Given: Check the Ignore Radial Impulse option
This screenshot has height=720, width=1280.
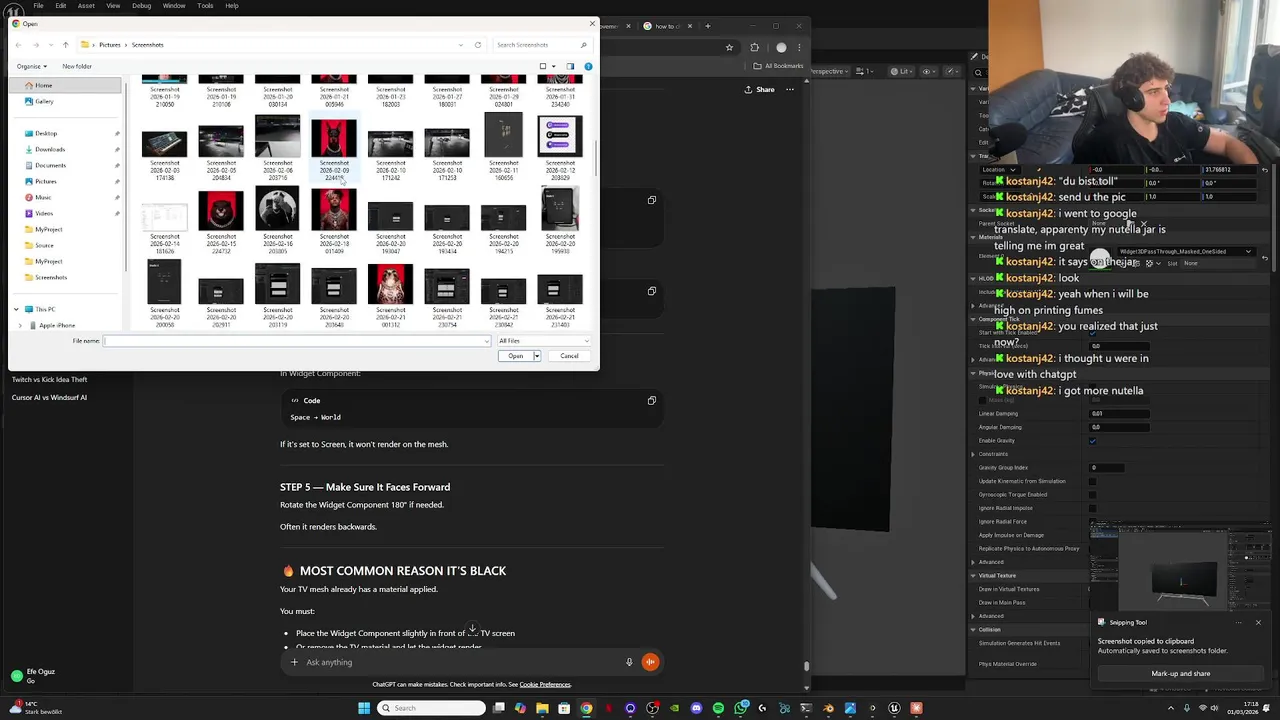Looking at the screenshot, I should 1092,508.
